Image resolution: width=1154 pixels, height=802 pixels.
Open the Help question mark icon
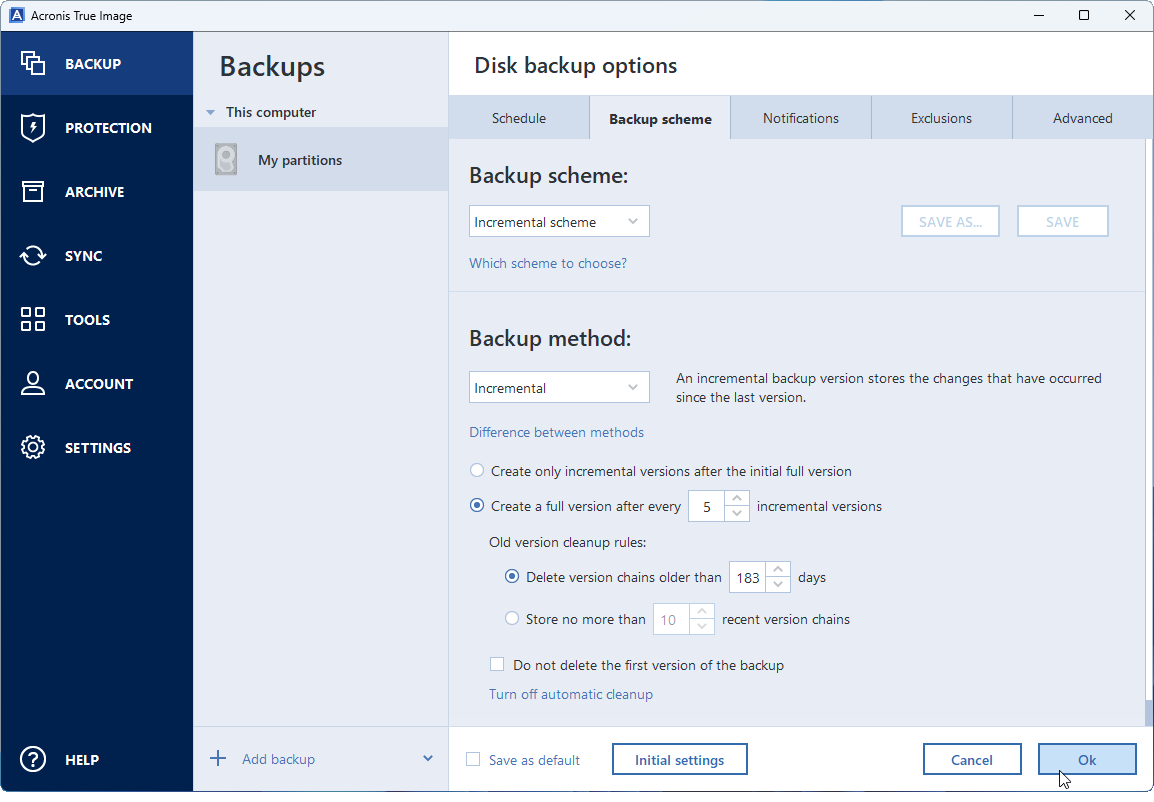[32, 759]
